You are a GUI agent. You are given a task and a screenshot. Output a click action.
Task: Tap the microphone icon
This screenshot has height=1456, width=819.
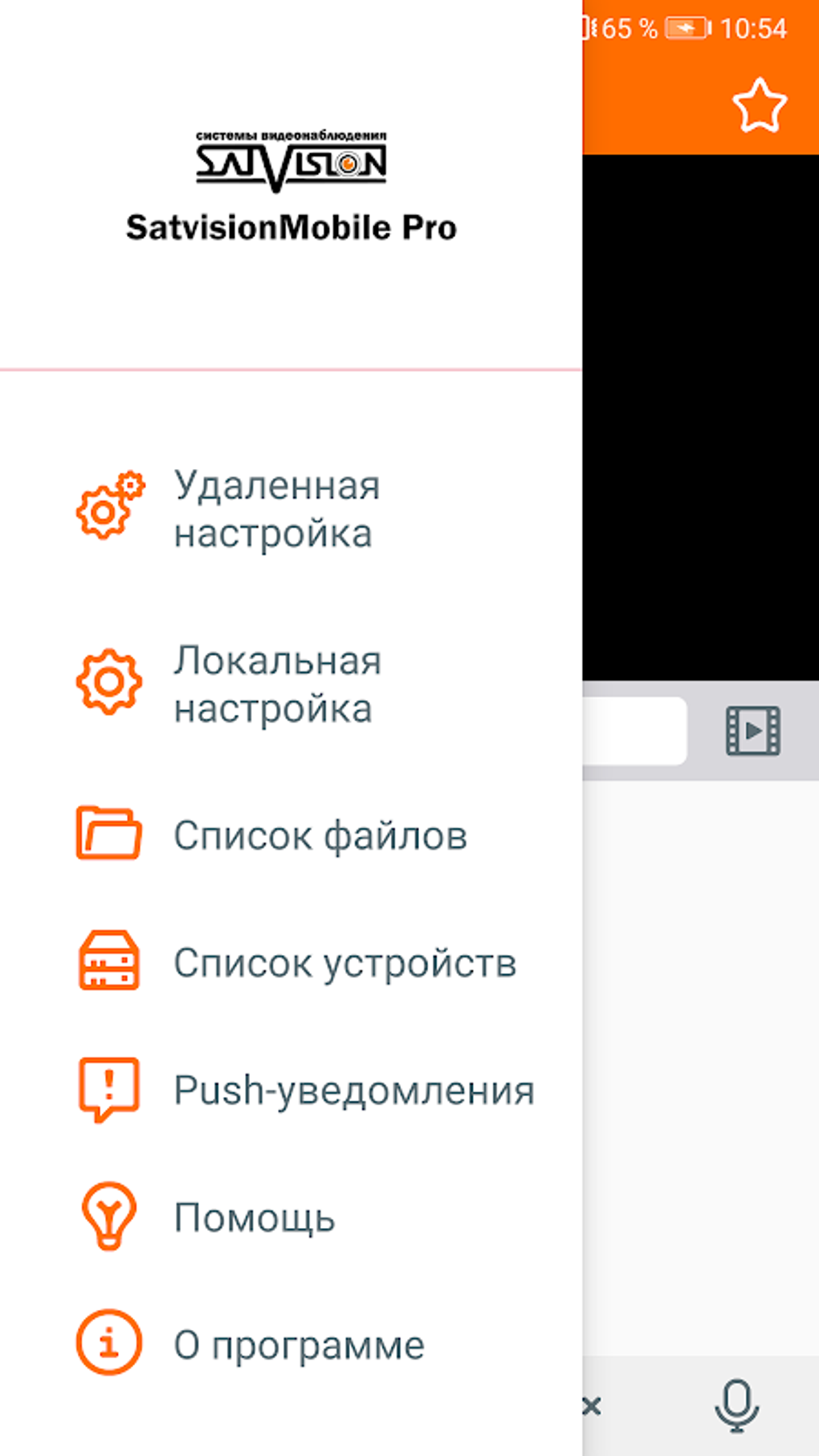(736, 1405)
